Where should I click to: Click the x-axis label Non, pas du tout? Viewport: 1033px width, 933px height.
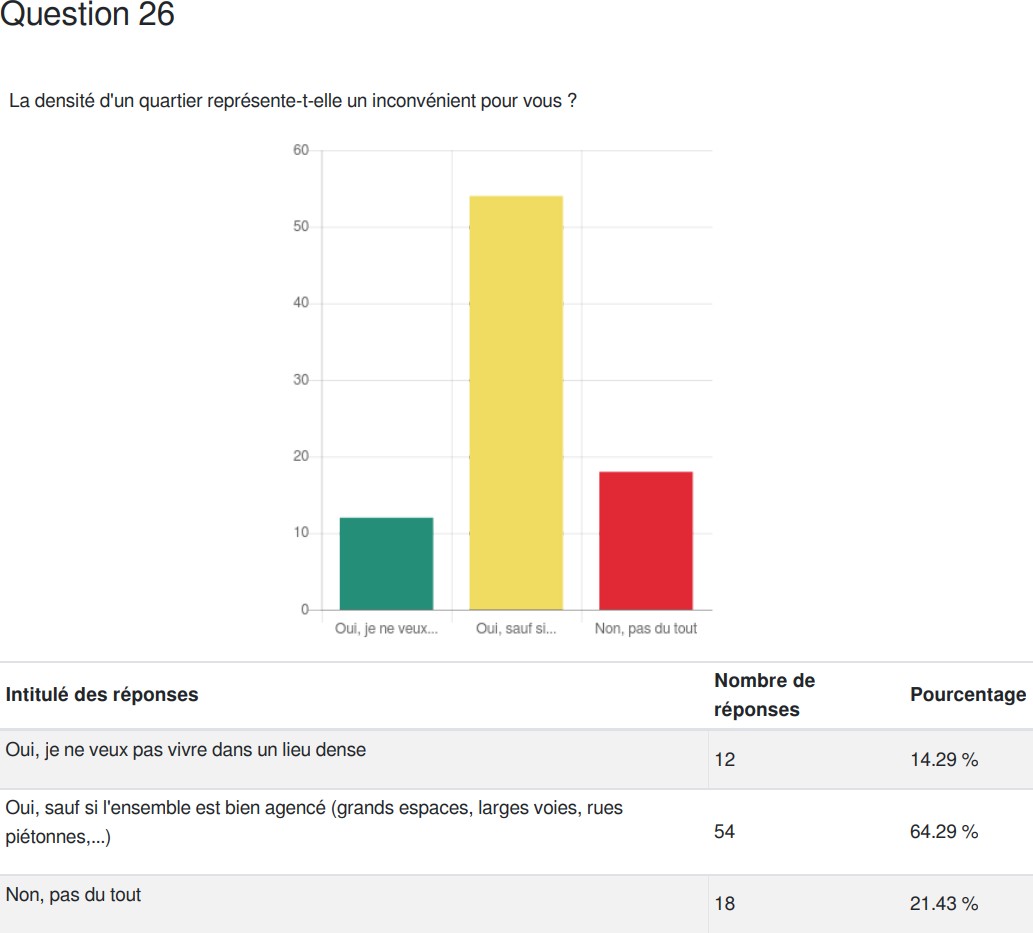(646, 629)
